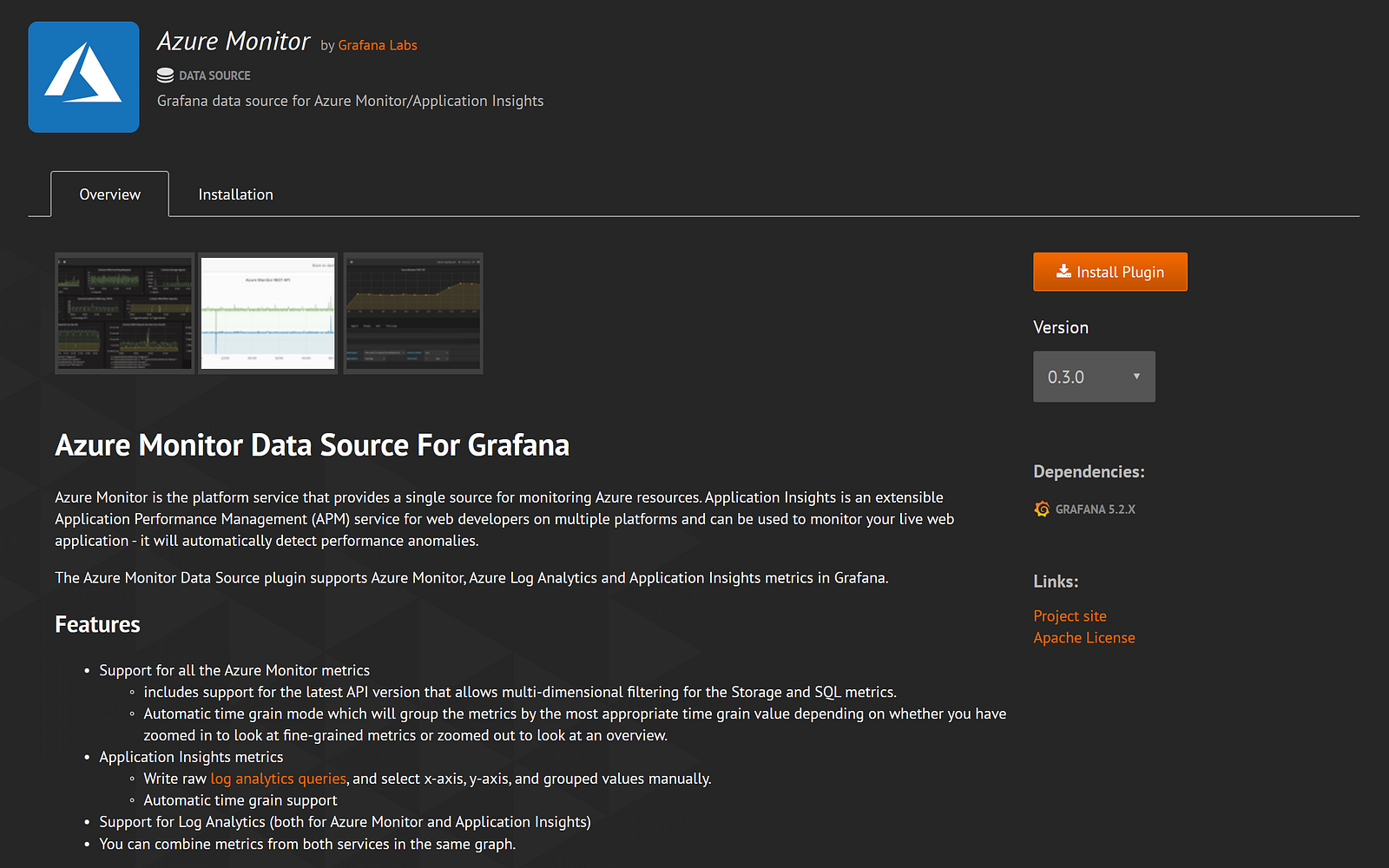Viewport: 1389px width, 868px height.
Task: Click the 'Application Insights metrics' bullet
Action: click(191, 757)
